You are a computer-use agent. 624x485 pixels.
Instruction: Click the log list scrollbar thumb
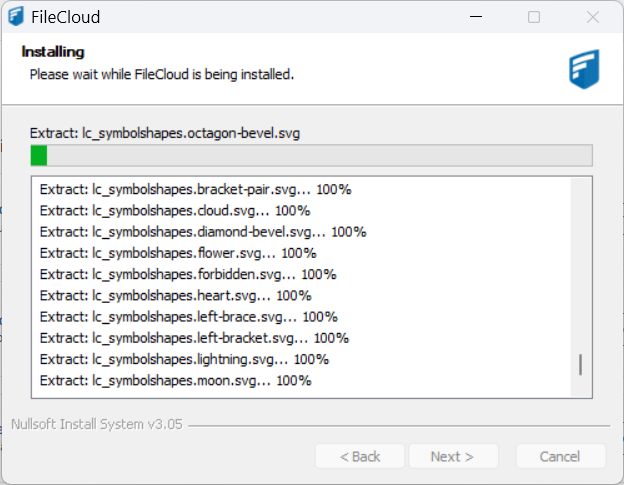click(x=580, y=363)
